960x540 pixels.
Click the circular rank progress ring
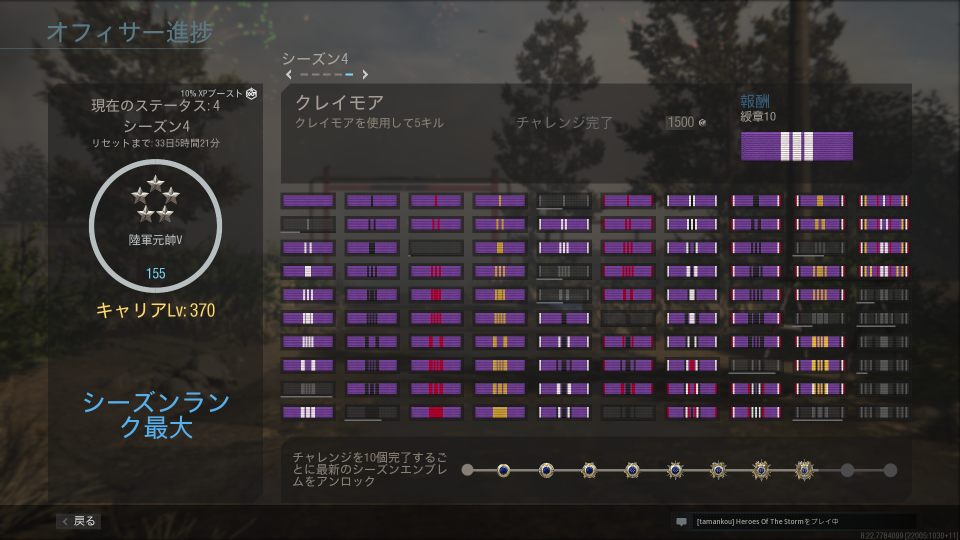156,226
